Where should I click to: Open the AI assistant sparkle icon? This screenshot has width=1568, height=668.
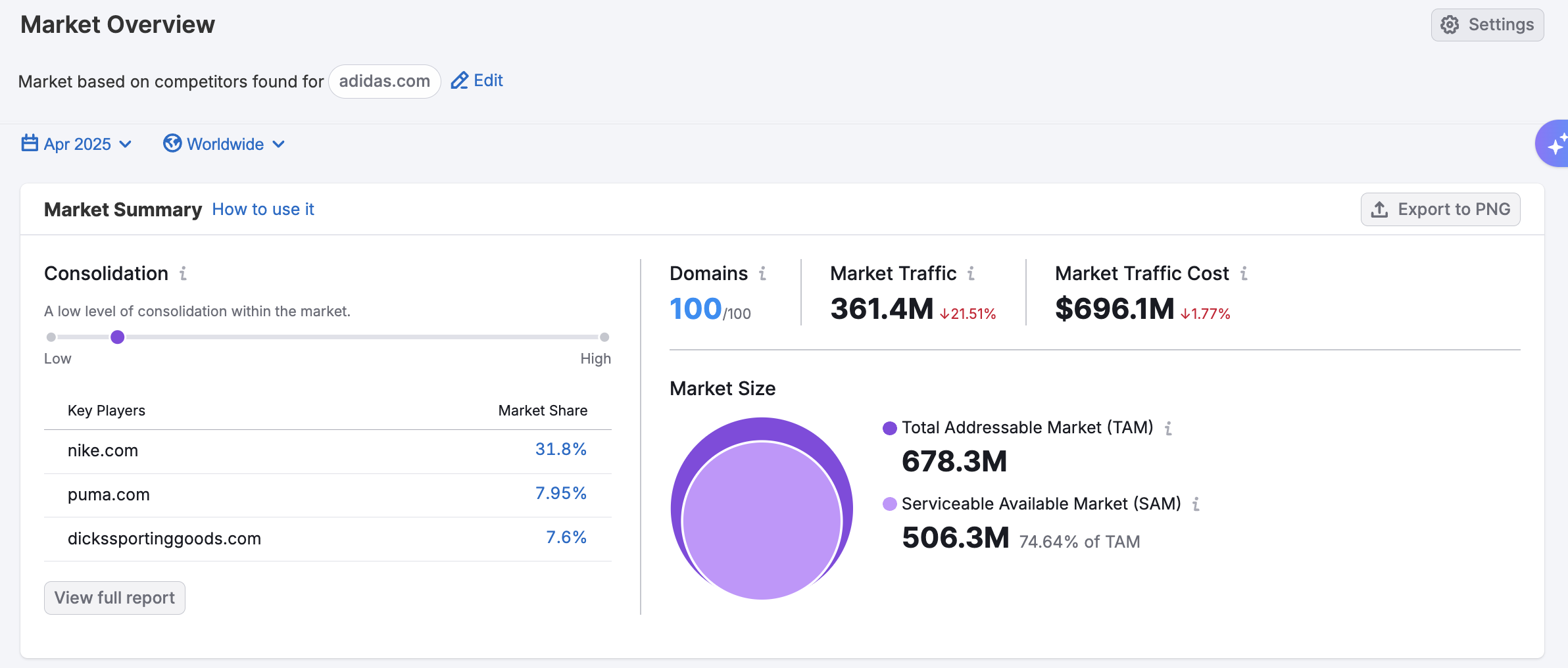[x=1555, y=144]
